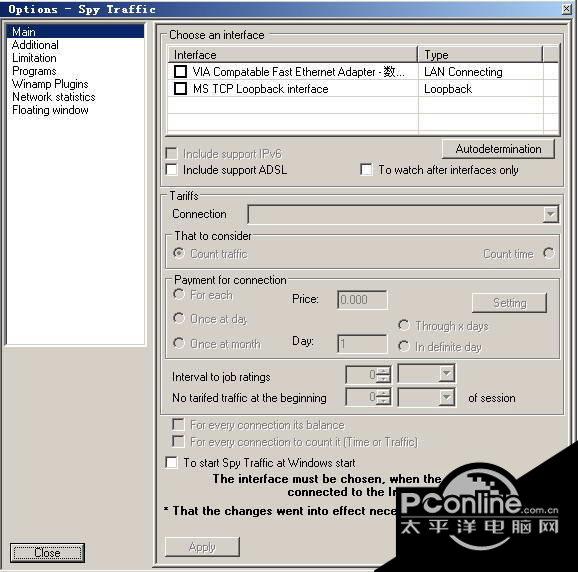Click the Close button
The width and height of the screenshot is (578, 572).
tap(47, 553)
